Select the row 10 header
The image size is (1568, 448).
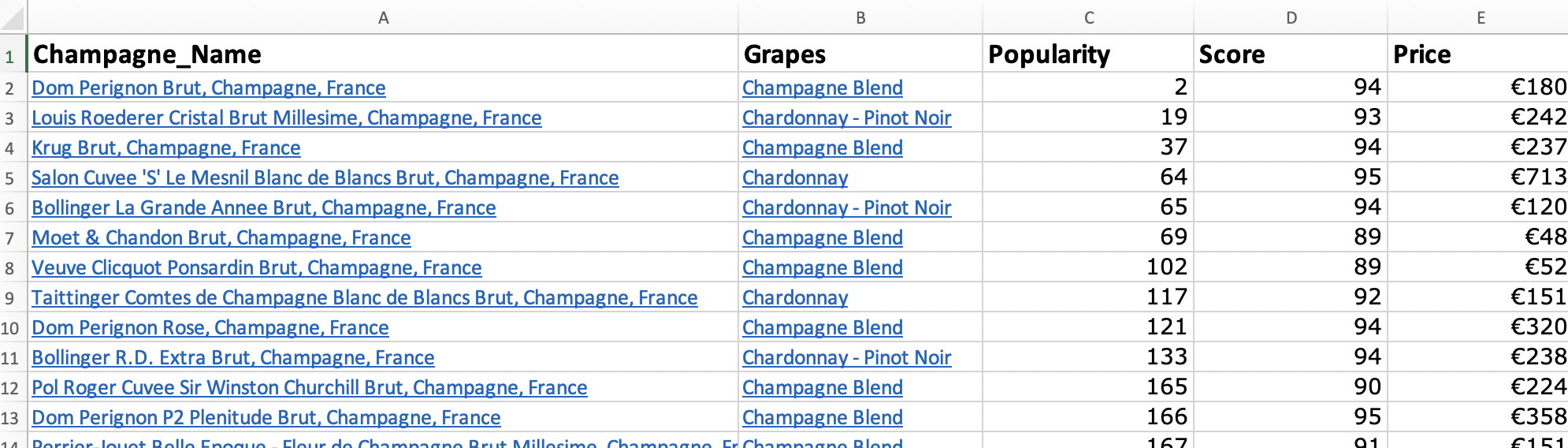(10, 328)
